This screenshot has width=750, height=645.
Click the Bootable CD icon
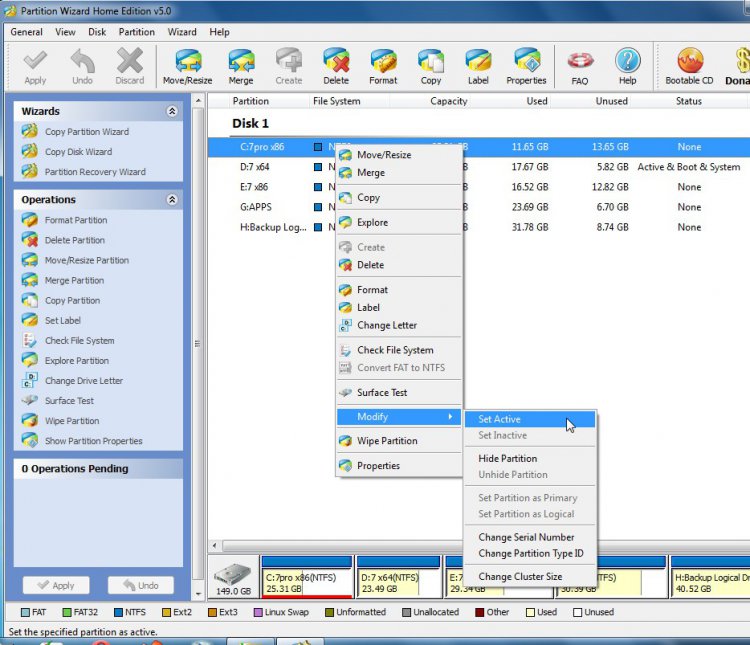[689, 67]
